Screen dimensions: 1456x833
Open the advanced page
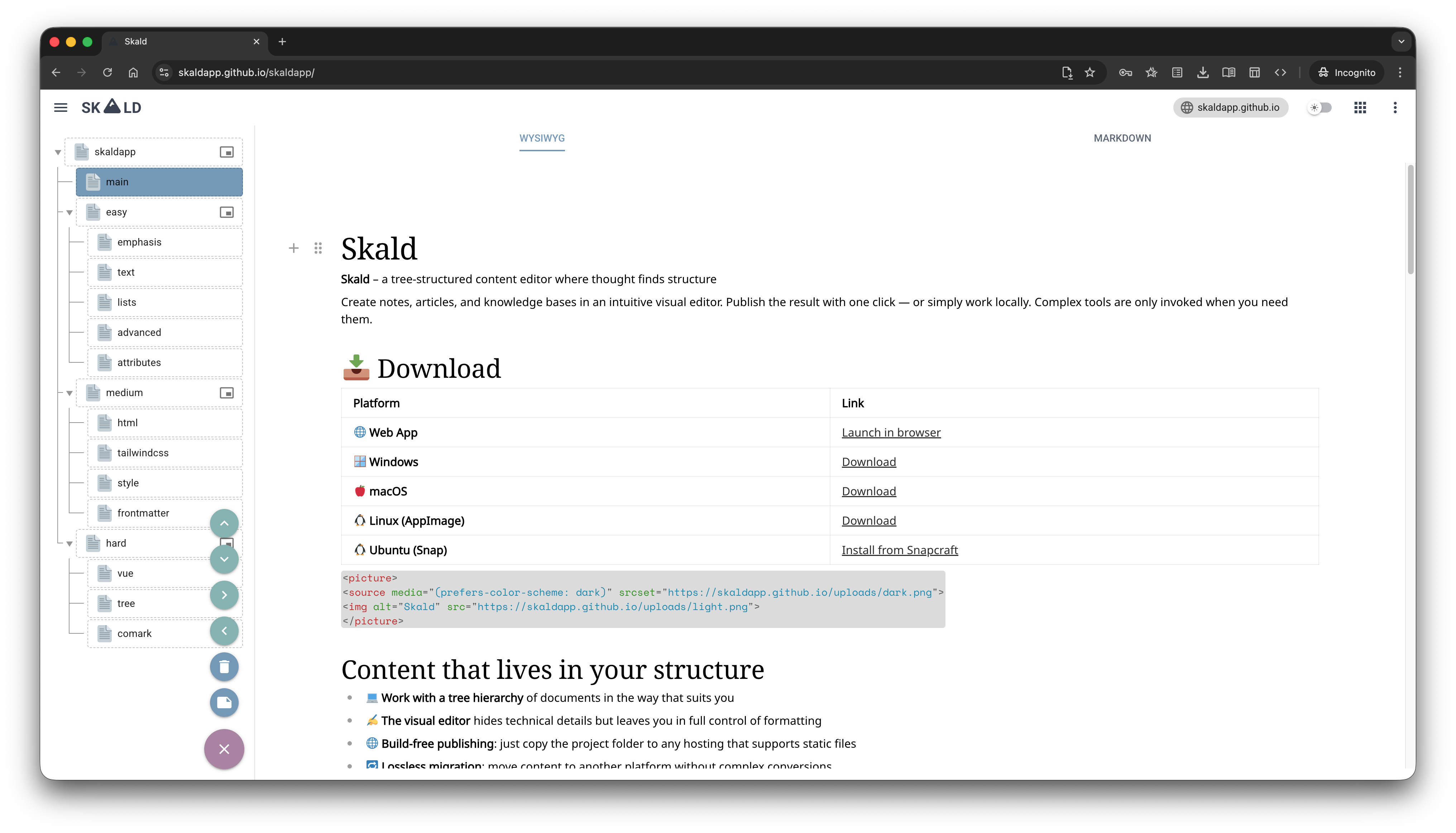[165, 332]
